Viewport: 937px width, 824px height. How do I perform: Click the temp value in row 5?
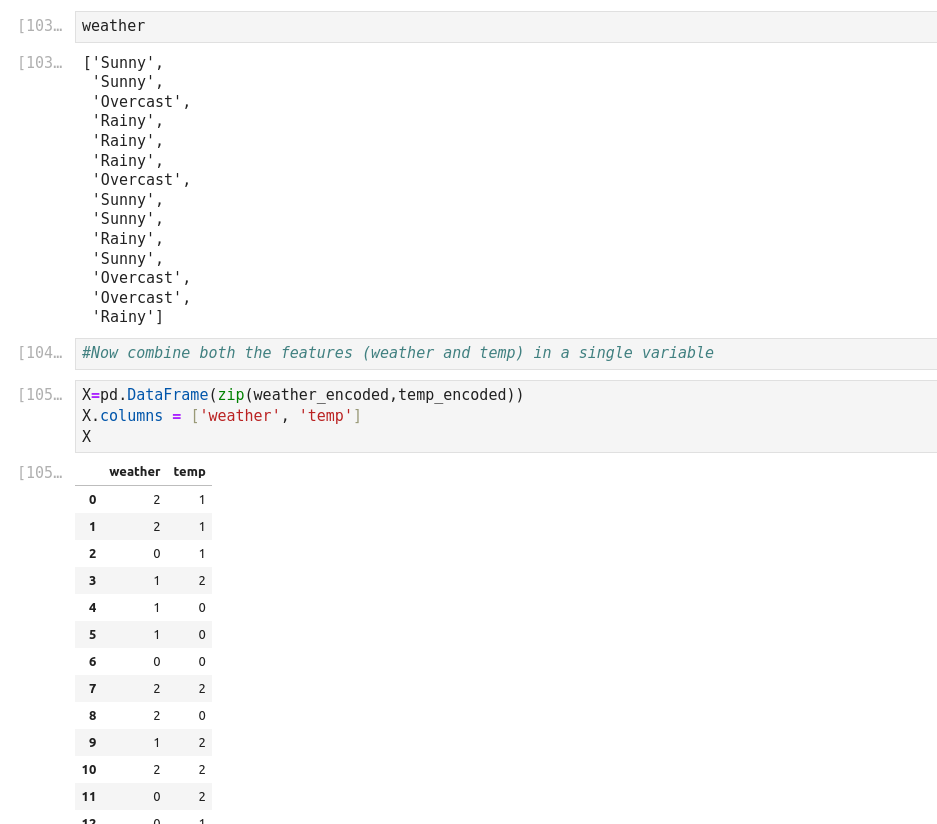pyautogui.click(x=201, y=635)
